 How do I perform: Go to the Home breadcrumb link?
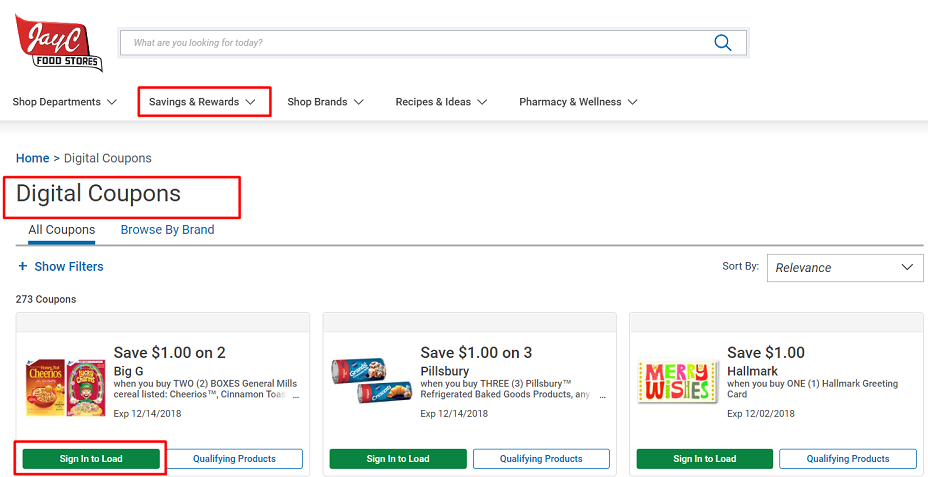(x=33, y=158)
